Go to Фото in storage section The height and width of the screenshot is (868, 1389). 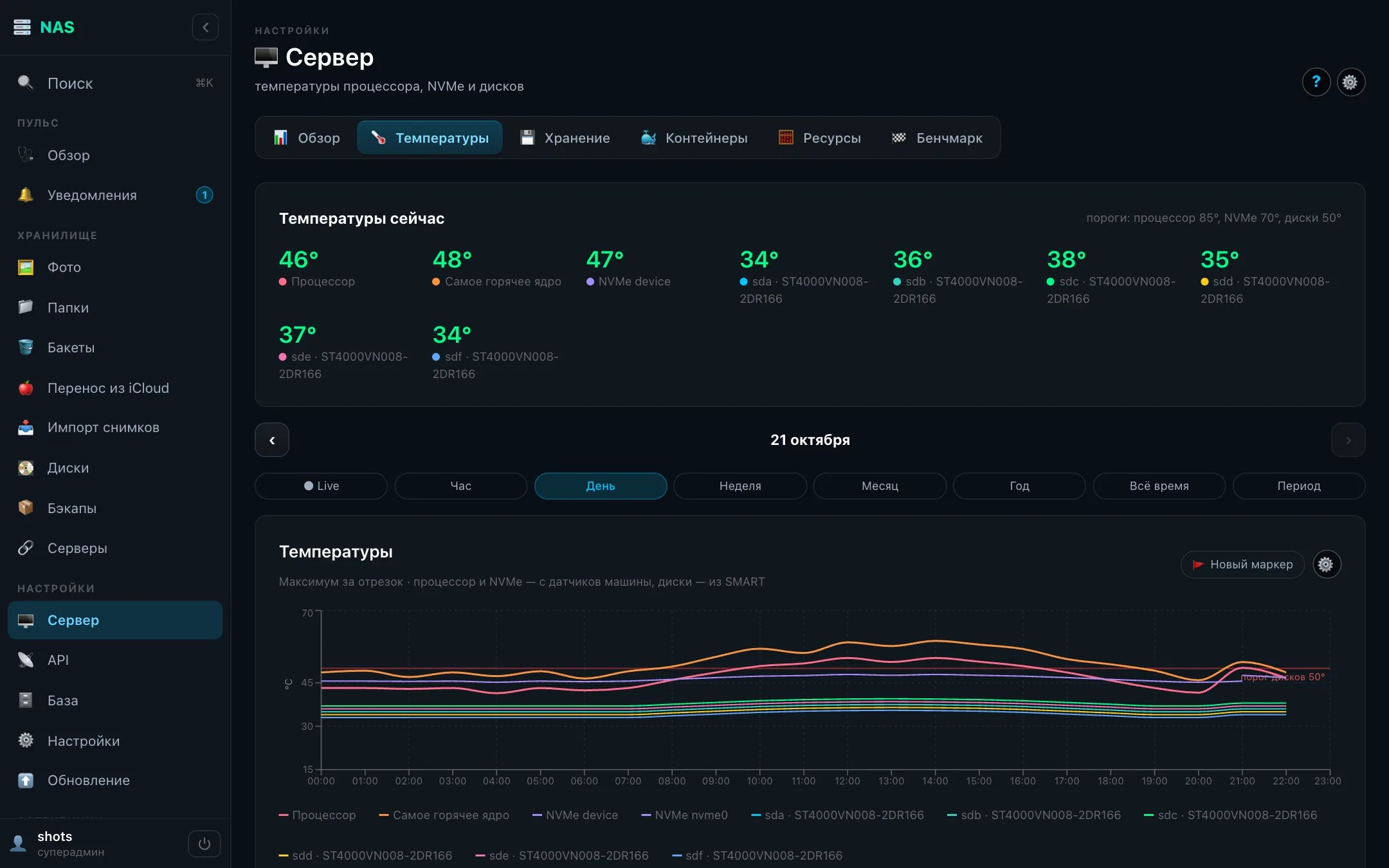[x=115, y=267]
